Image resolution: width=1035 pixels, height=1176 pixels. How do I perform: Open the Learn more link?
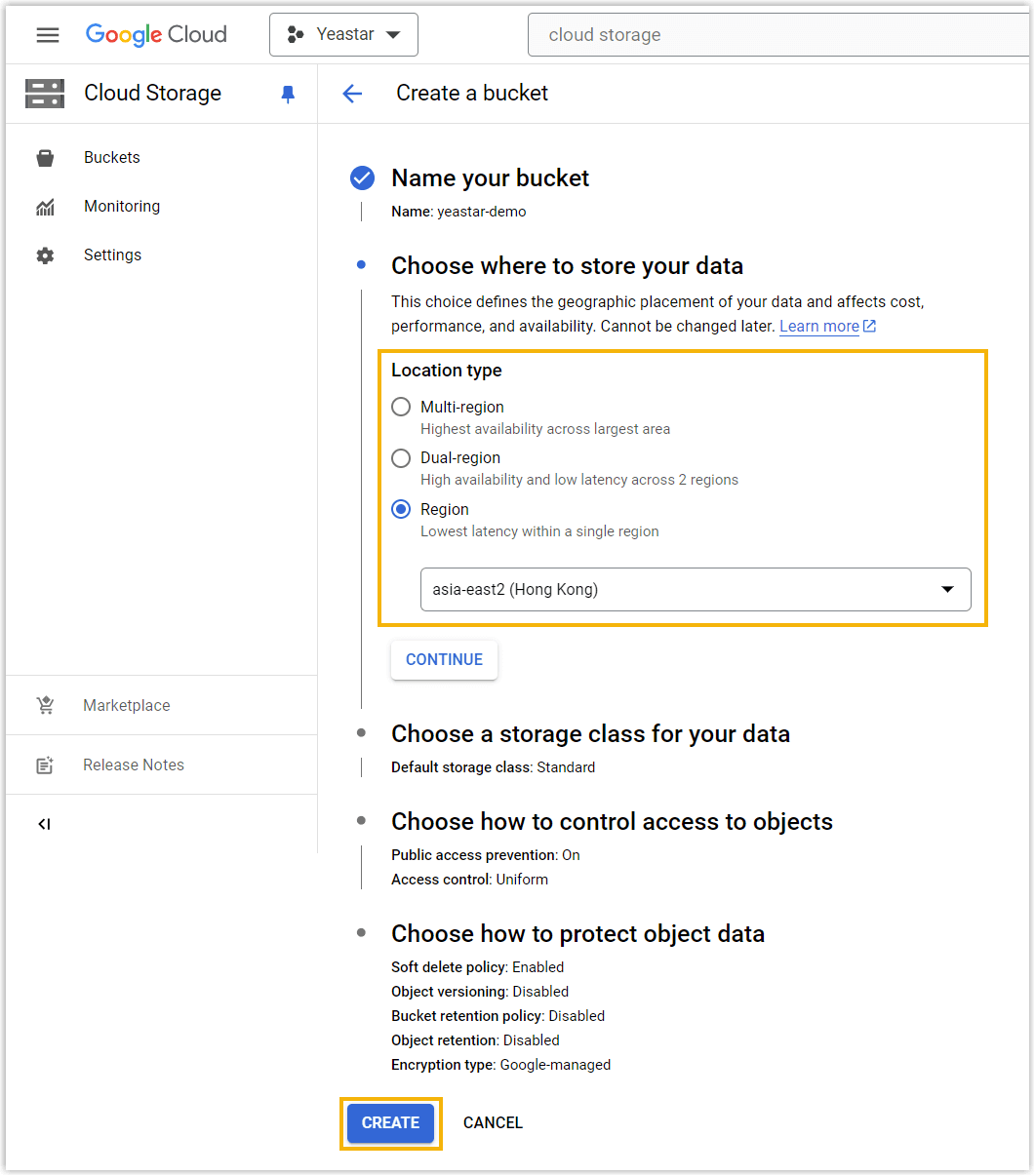[819, 326]
